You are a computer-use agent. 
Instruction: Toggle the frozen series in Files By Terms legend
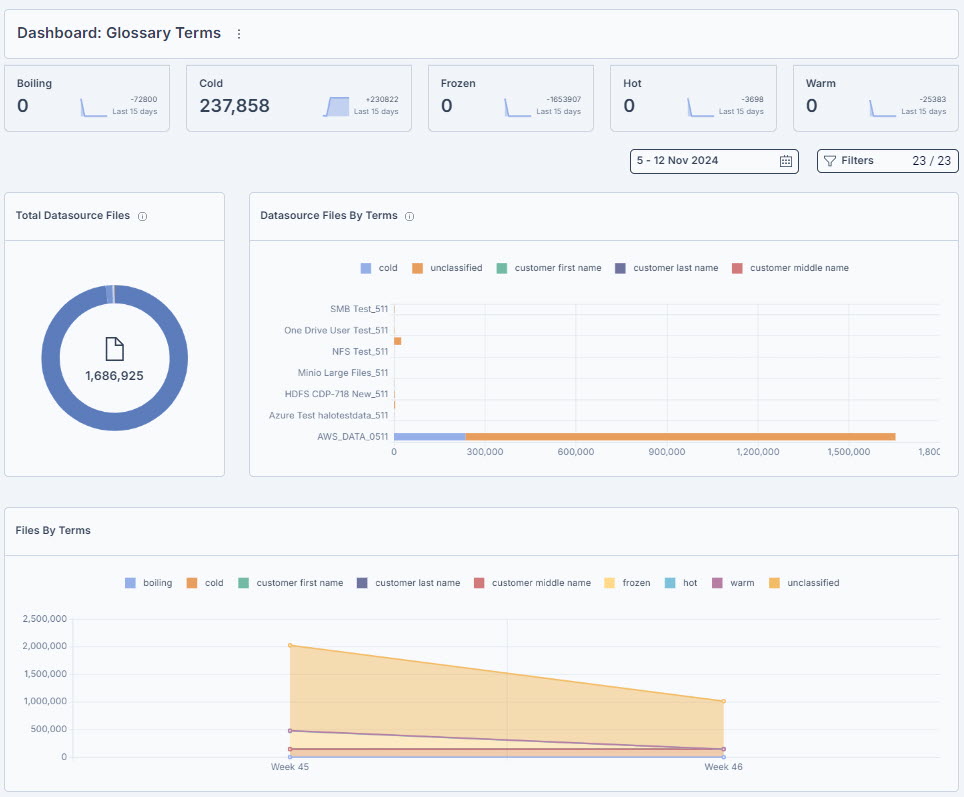(626, 583)
